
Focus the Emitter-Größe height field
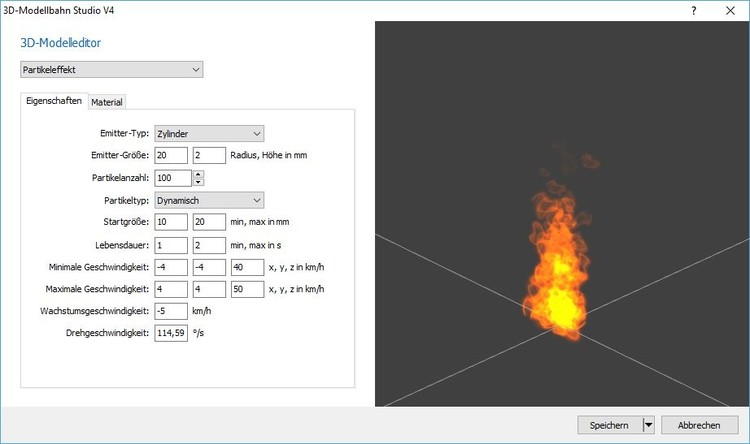click(x=209, y=156)
